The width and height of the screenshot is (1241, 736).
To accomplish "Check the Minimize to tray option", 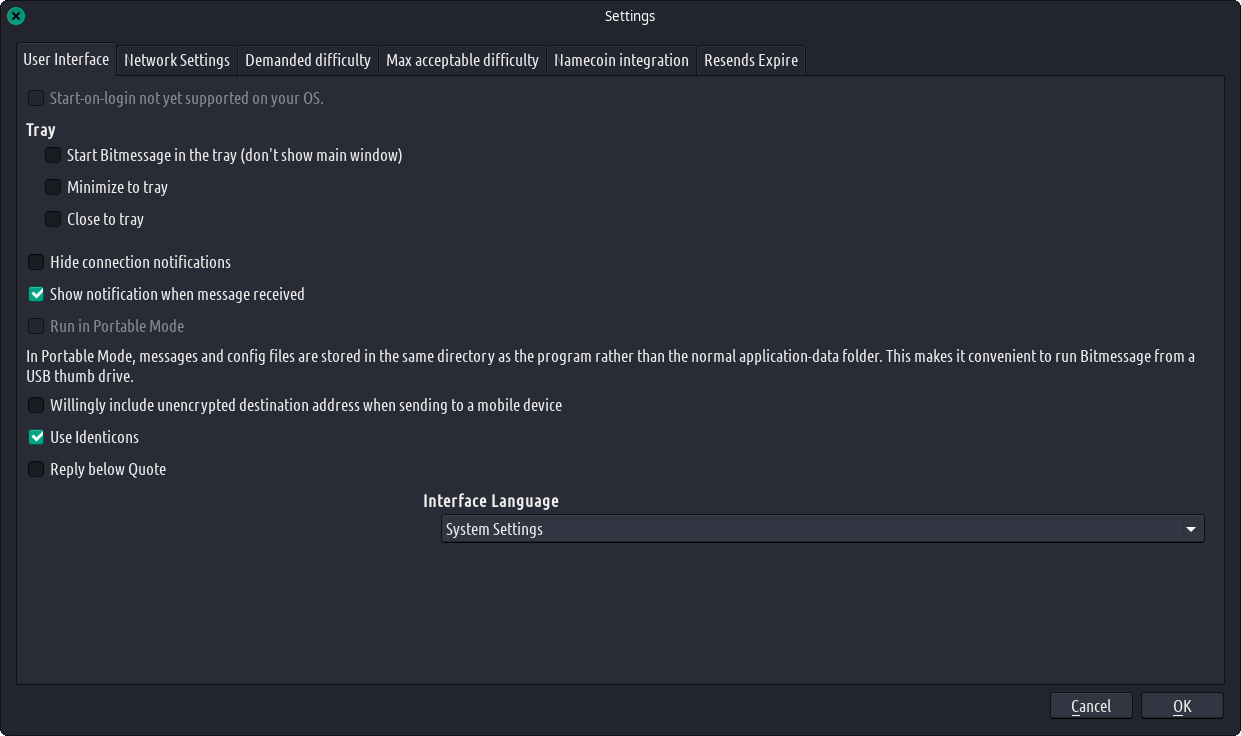I will point(53,187).
